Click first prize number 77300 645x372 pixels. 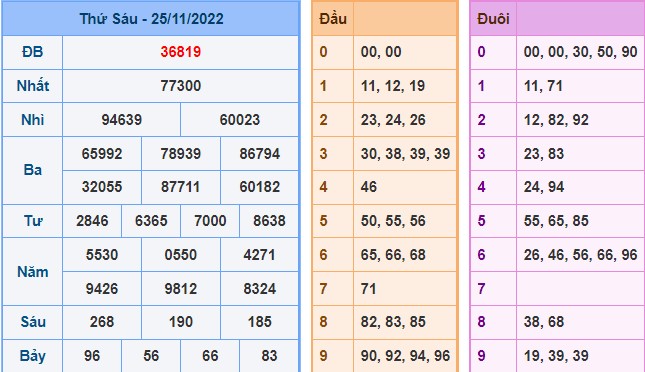click(181, 86)
